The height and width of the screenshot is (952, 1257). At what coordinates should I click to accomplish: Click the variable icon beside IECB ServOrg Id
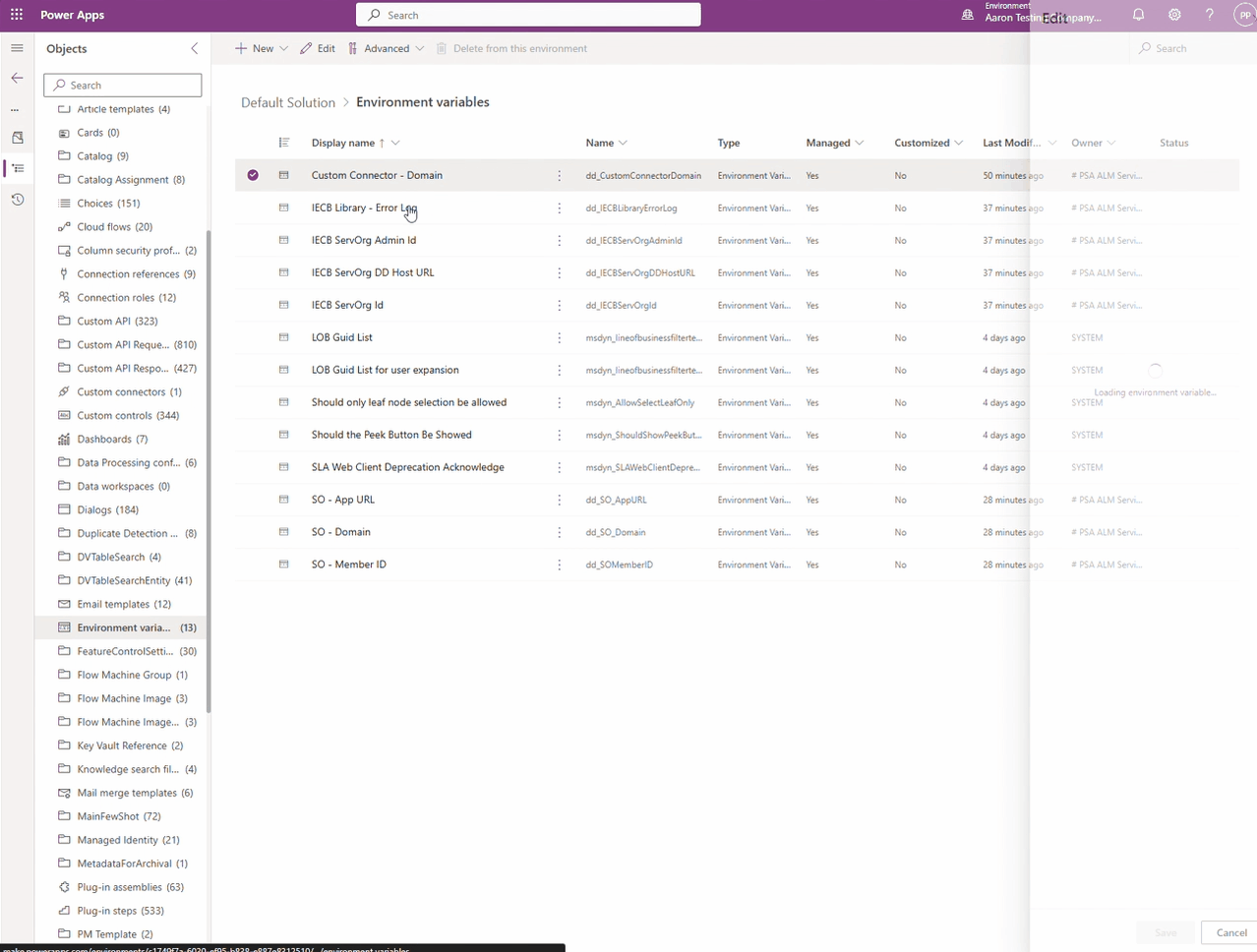[284, 305]
